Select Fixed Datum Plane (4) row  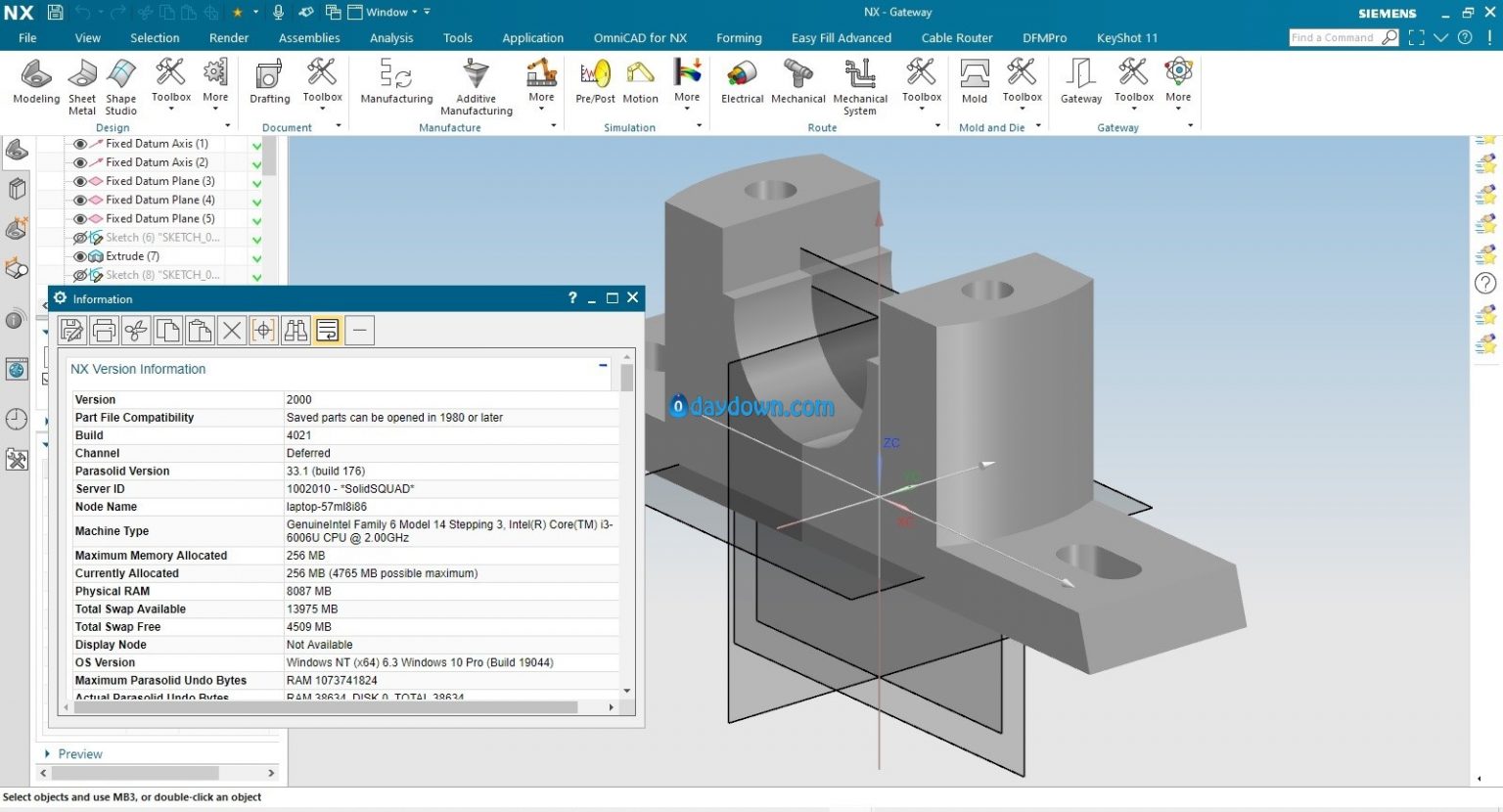pos(159,200)
